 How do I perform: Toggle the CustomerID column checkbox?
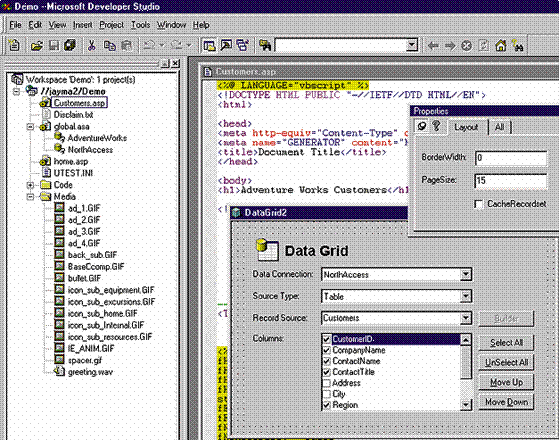click(x=326, y=339)
